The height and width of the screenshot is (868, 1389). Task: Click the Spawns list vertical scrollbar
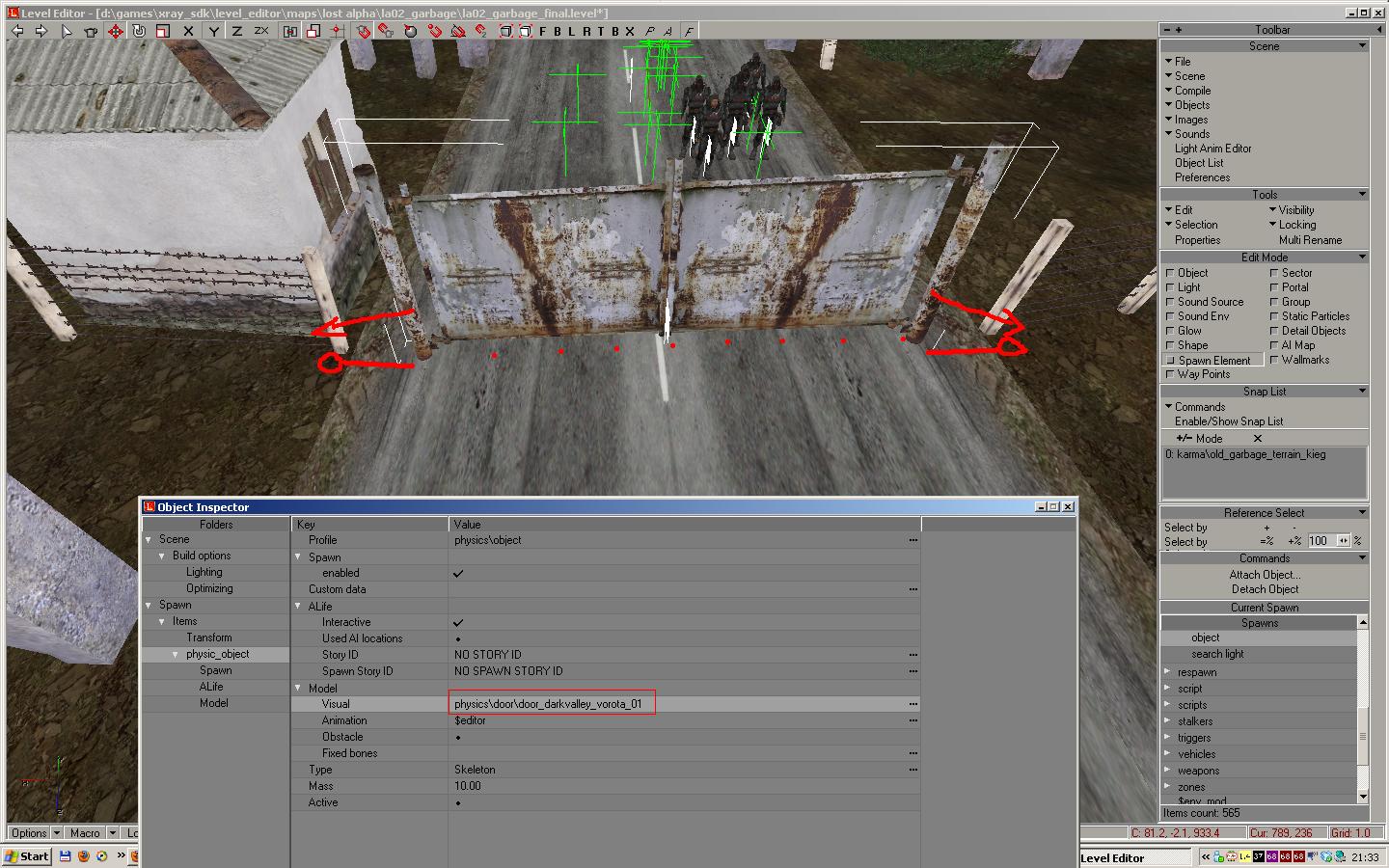pyautogui.click(x=1363, y=709)
